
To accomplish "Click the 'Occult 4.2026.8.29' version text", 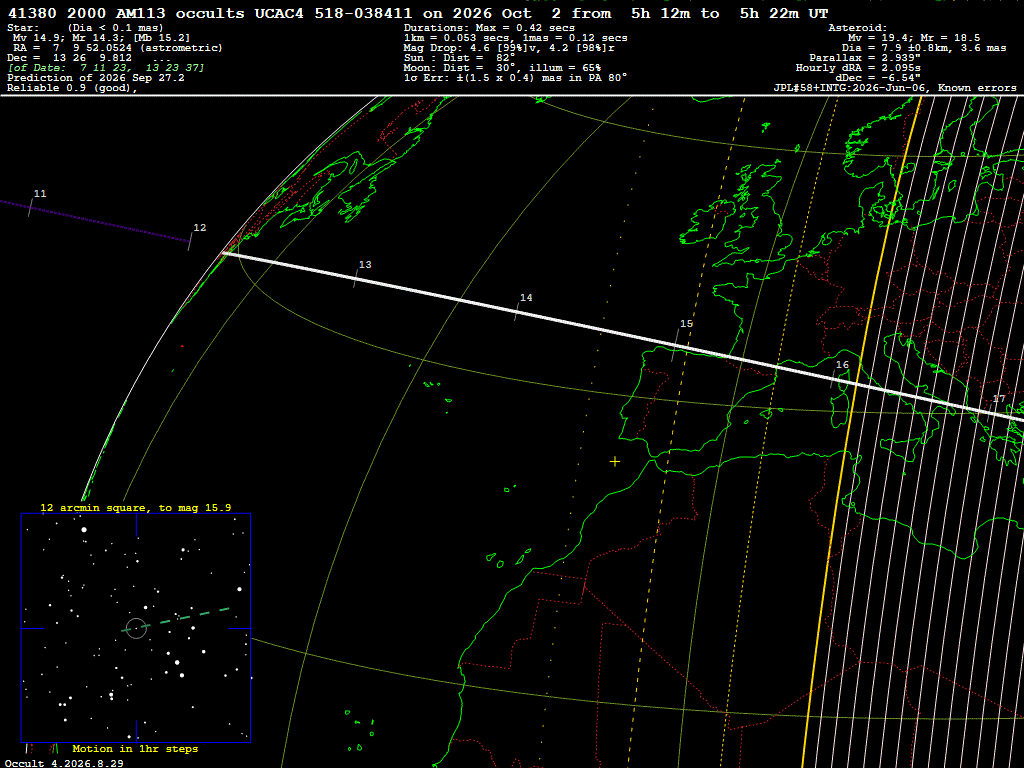I will point(64,763).
